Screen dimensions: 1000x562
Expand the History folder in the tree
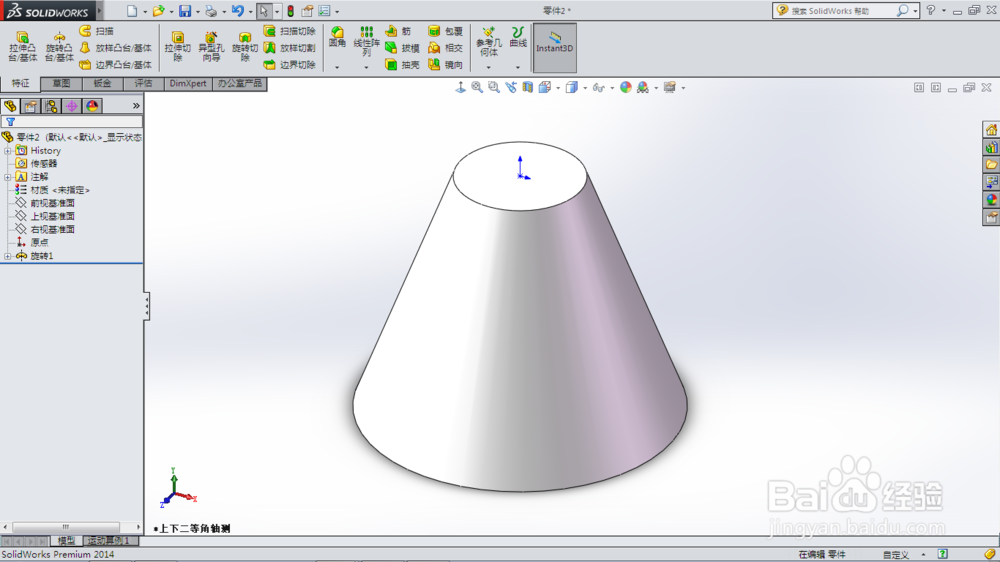click(8, 151)
